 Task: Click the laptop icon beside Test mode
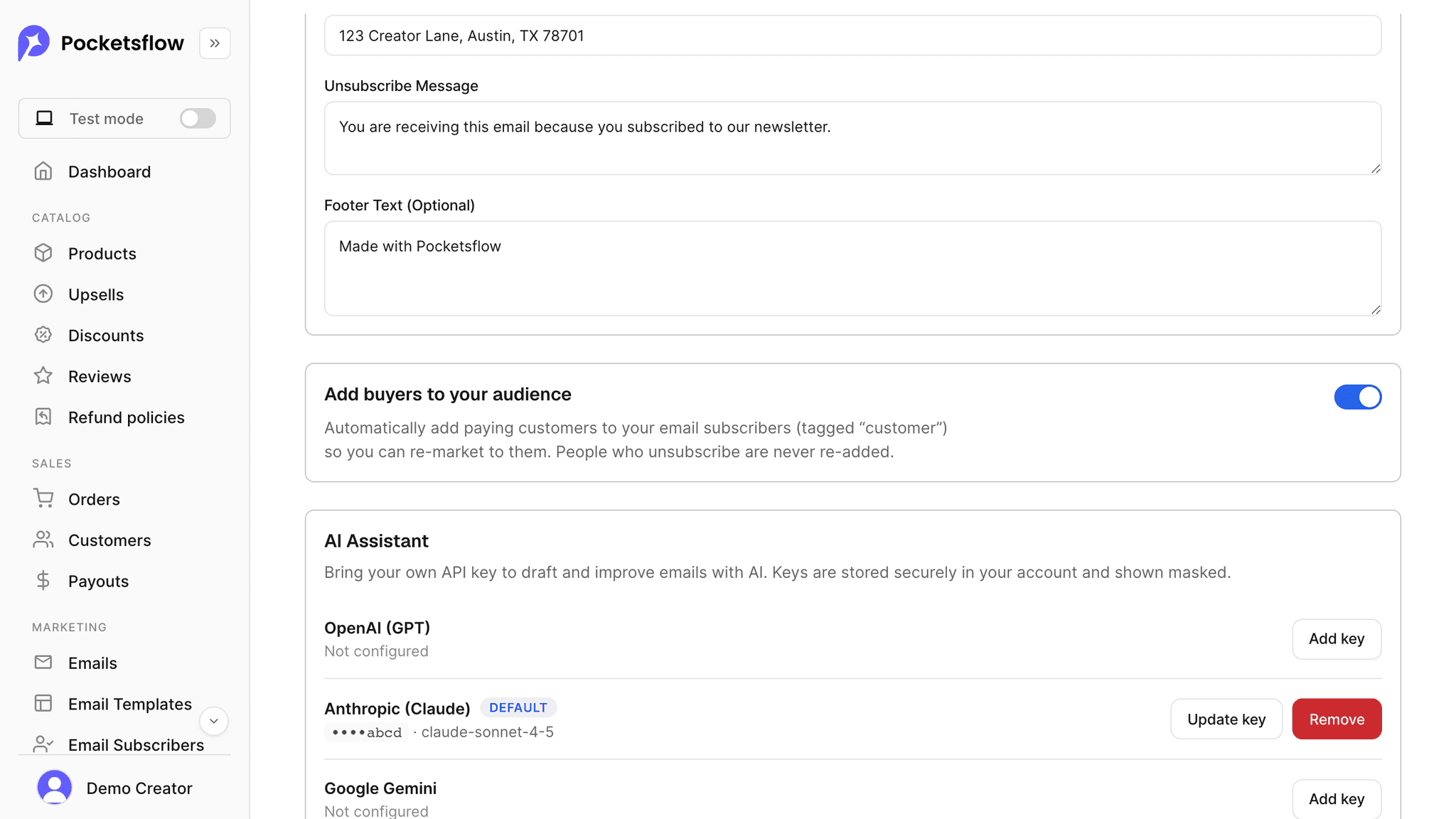pyautogui.click(x=45, y=118)
